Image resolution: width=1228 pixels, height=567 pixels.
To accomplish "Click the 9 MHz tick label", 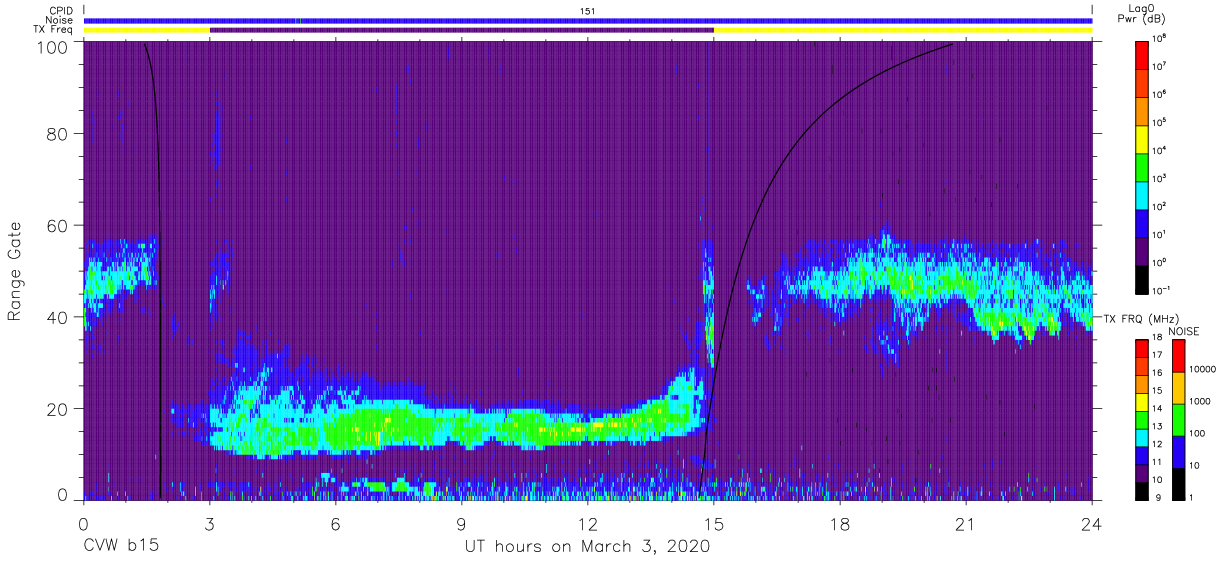I will click(1156, 497).
